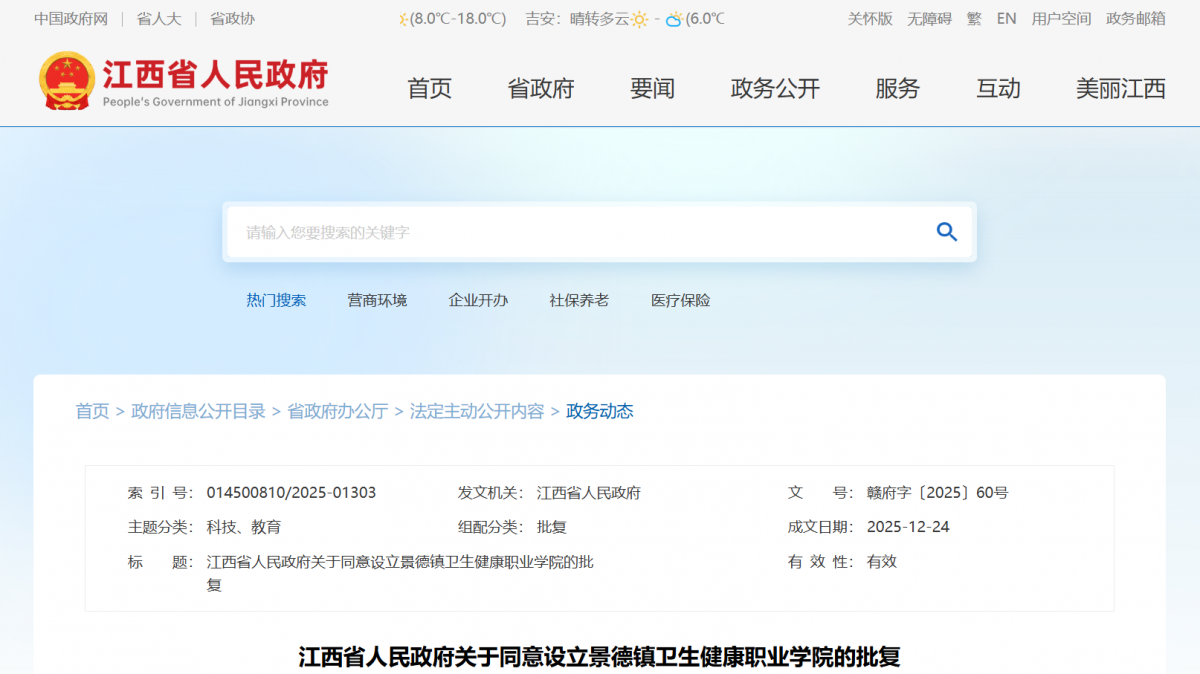Click into the keyword search box
1200x674 pixels.
pos(580,232)
